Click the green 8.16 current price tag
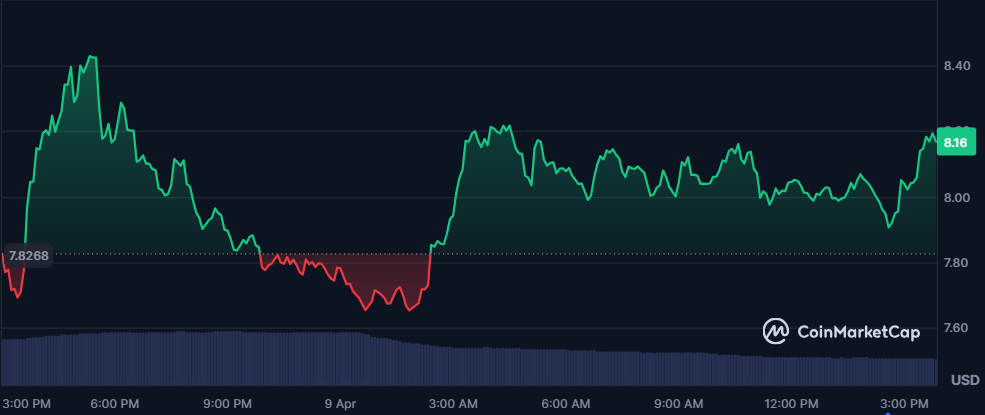 (954, 143)
